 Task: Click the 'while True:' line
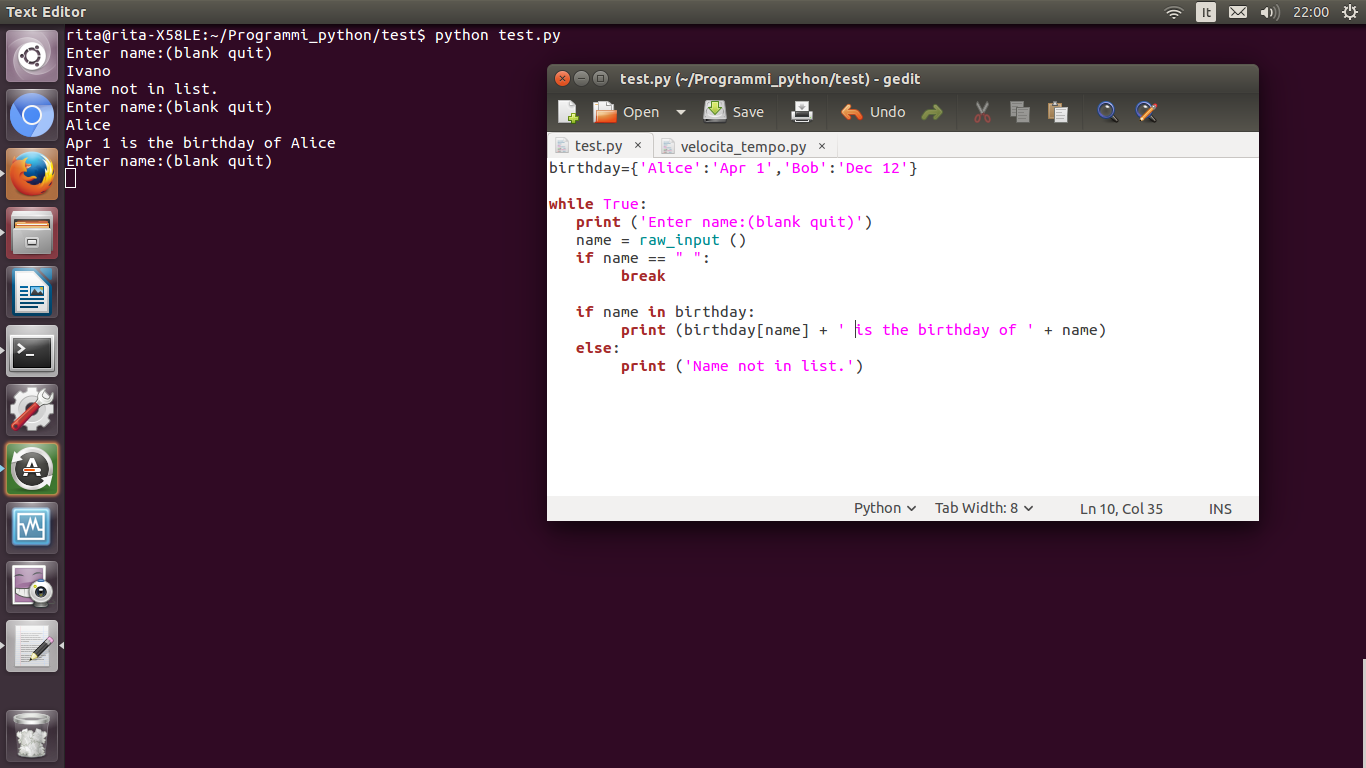point(598,204)
